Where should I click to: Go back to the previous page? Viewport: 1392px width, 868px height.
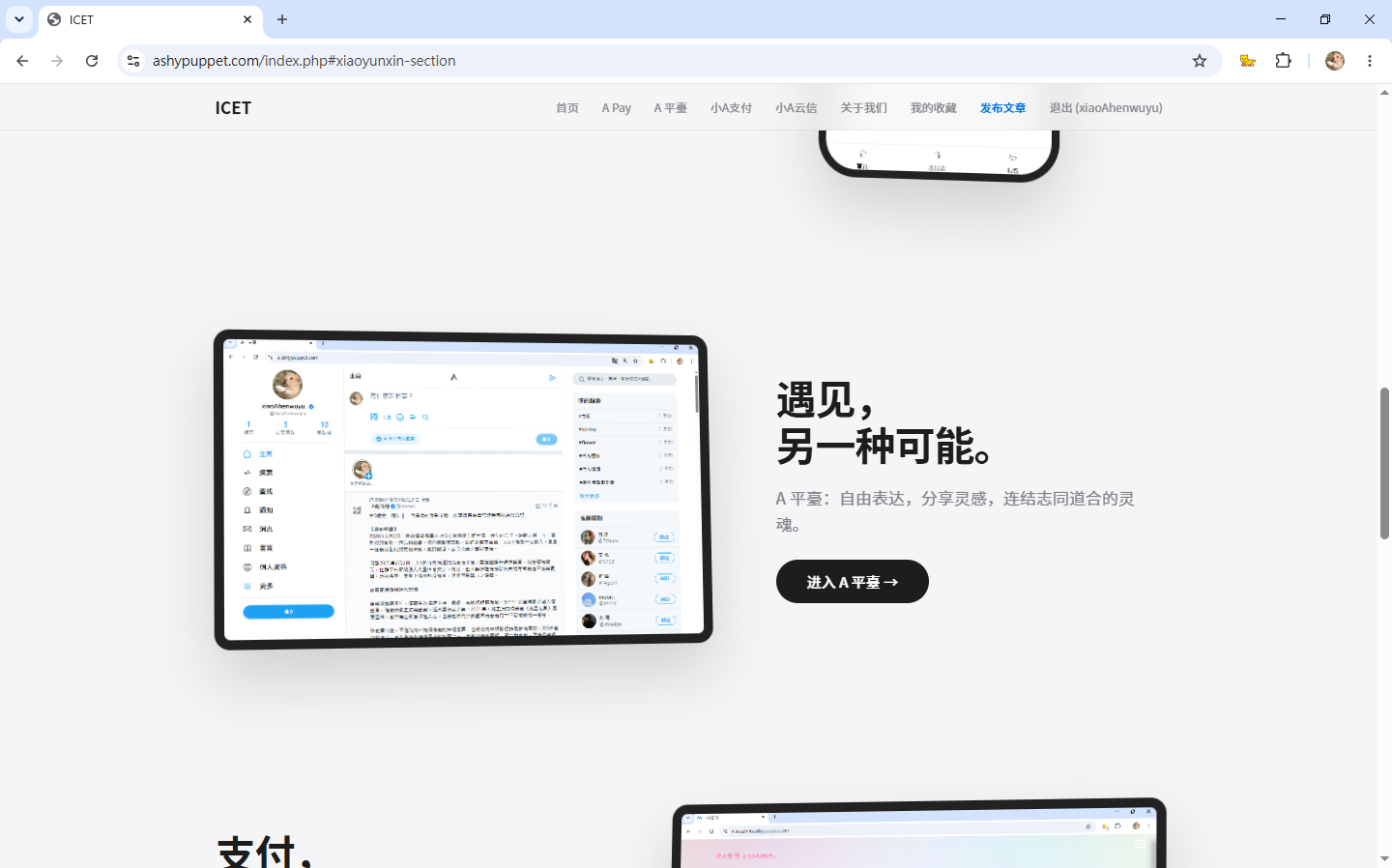[x=22, y=61]
